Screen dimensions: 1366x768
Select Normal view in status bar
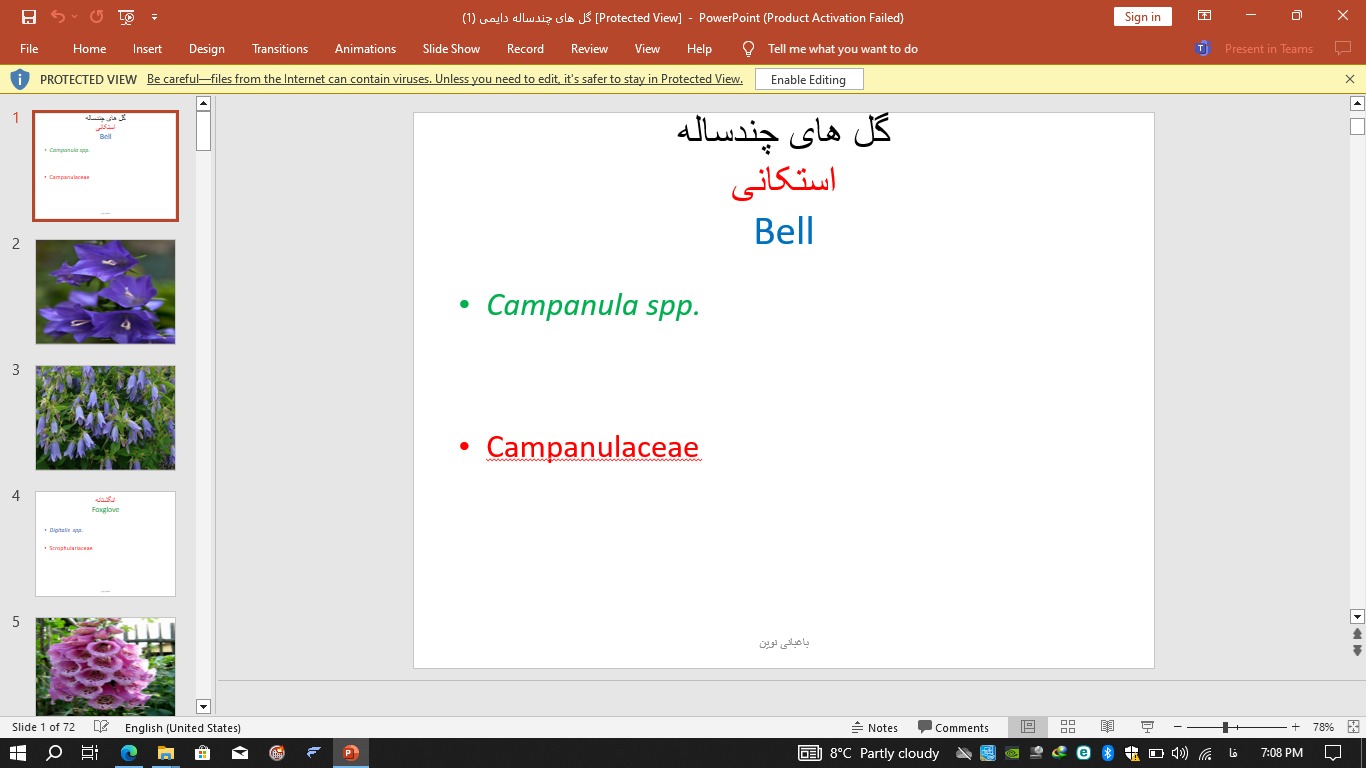tap(1027, 727)
